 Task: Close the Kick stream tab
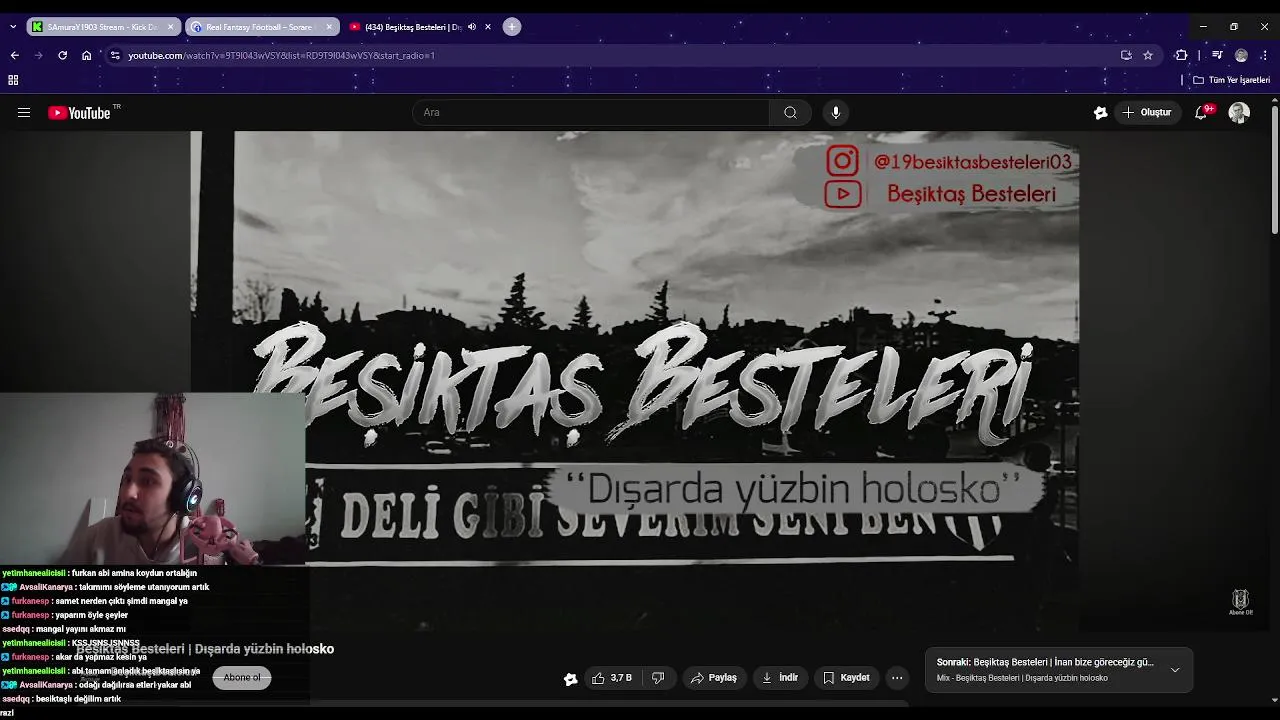pyautogui.click(x=170, y=27)
